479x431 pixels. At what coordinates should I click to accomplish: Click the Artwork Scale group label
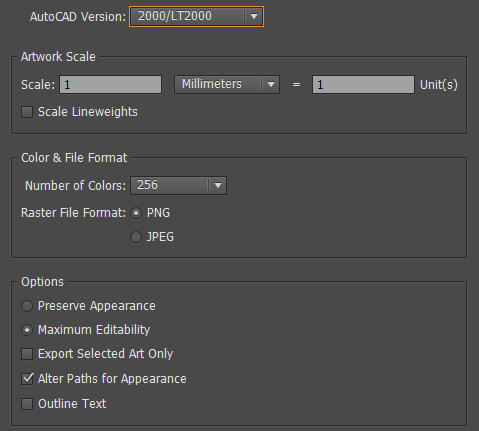(x=58, y=57)
